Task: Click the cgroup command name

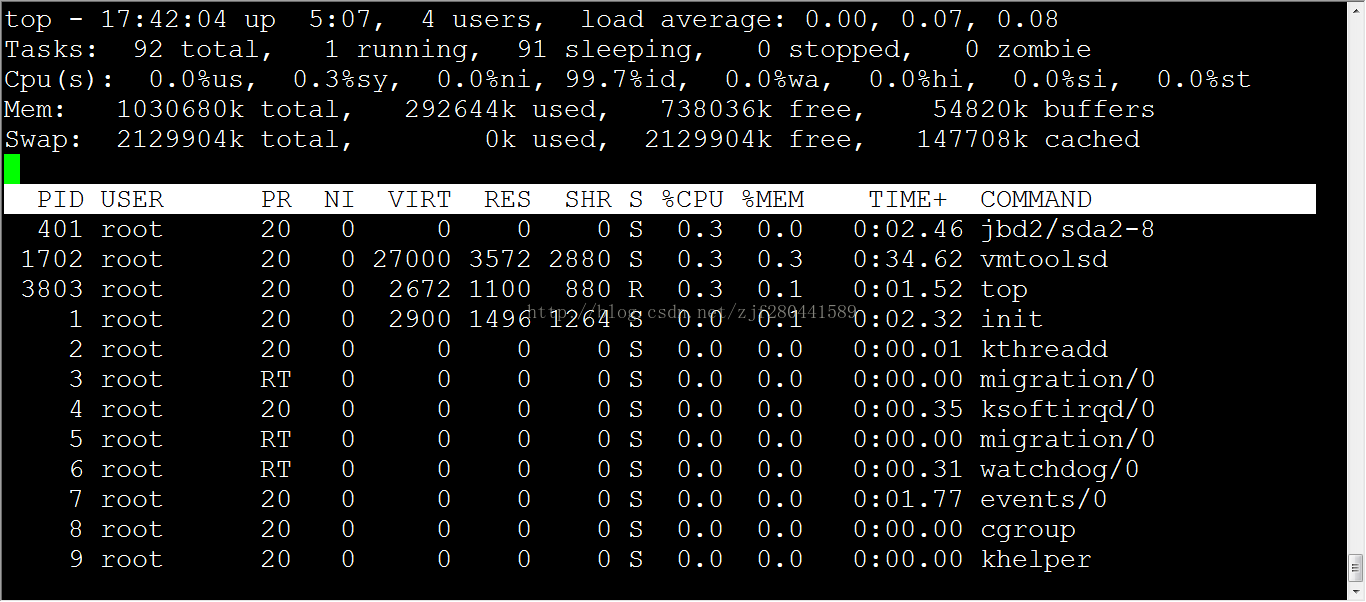Action: (1028, 529)
